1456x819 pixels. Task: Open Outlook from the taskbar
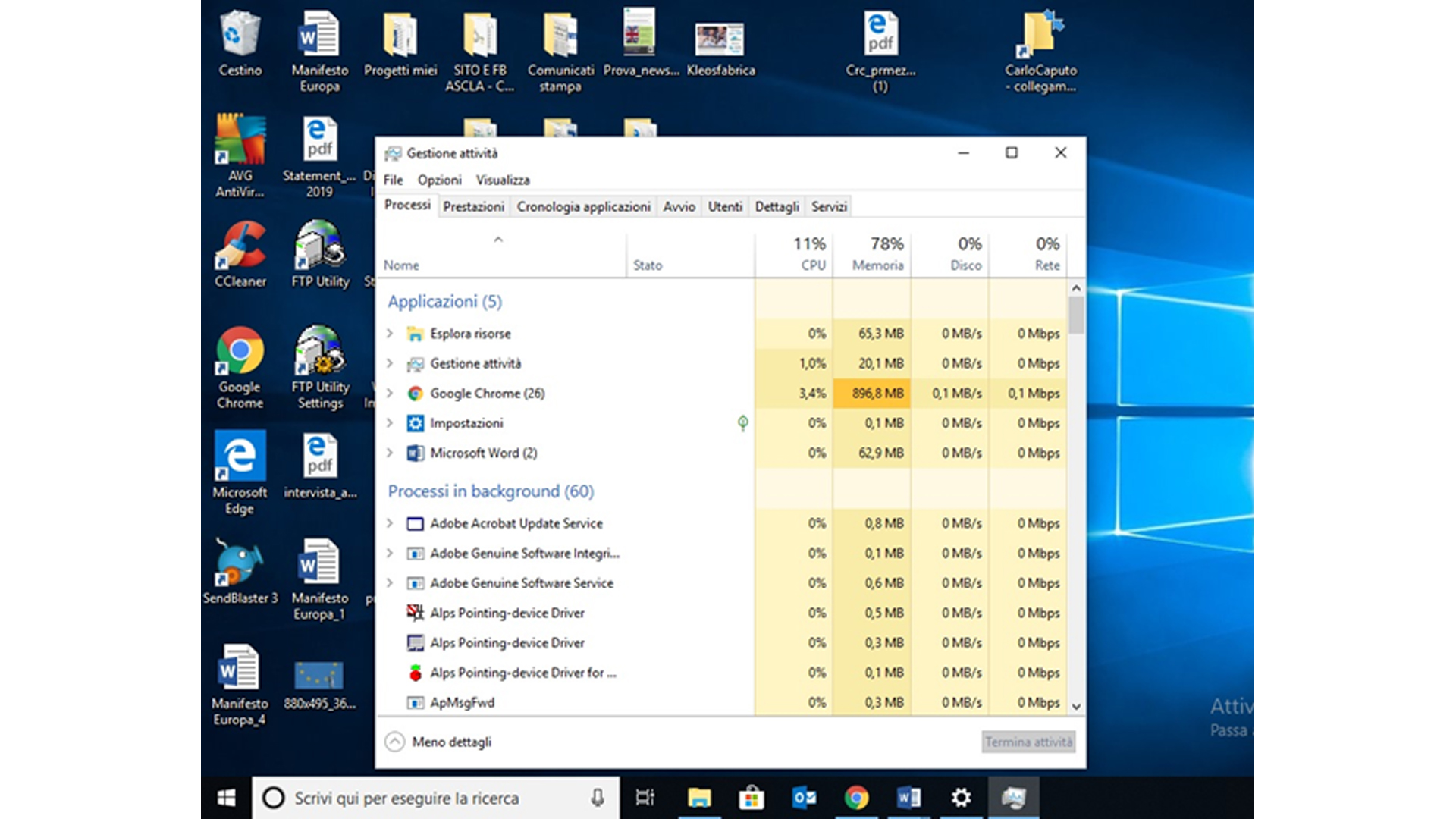804,798
